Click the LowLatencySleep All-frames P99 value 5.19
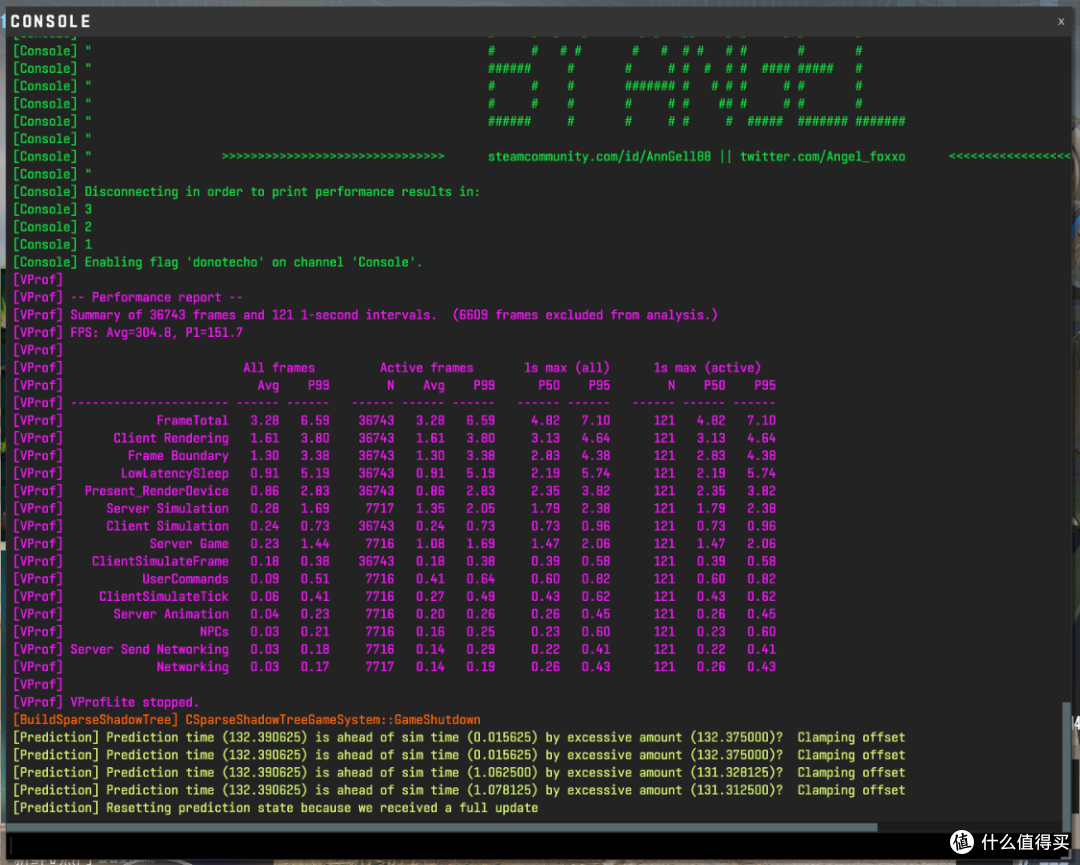Screen dimensions: 1080x865 [315, 474]
